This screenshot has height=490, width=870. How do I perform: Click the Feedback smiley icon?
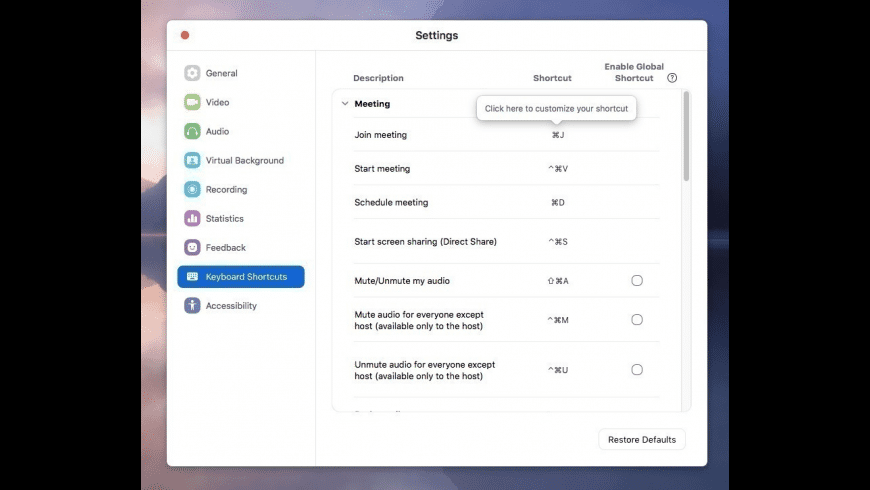(x=192, y=247)
